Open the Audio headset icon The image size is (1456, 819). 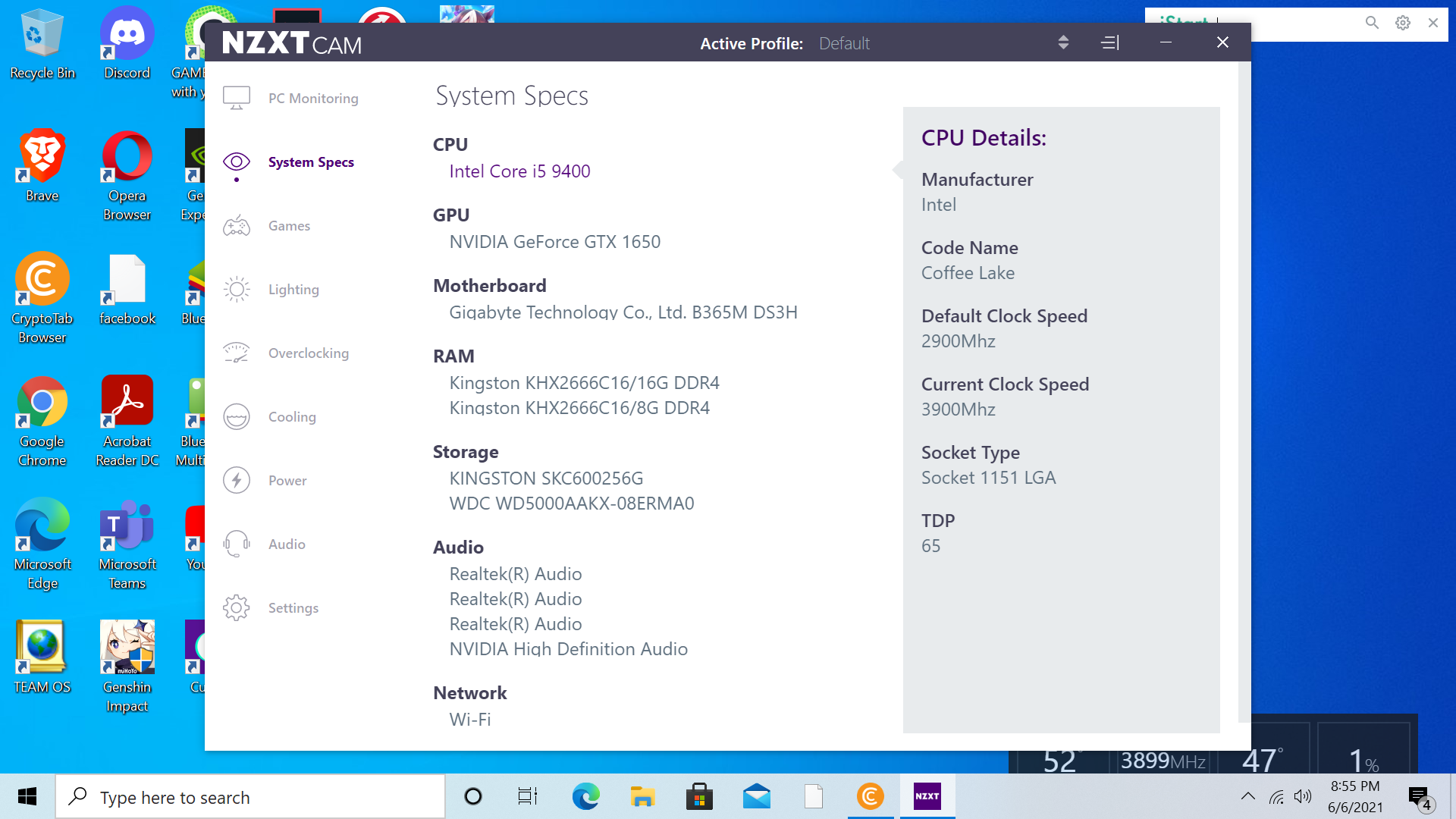pos(237,544)
